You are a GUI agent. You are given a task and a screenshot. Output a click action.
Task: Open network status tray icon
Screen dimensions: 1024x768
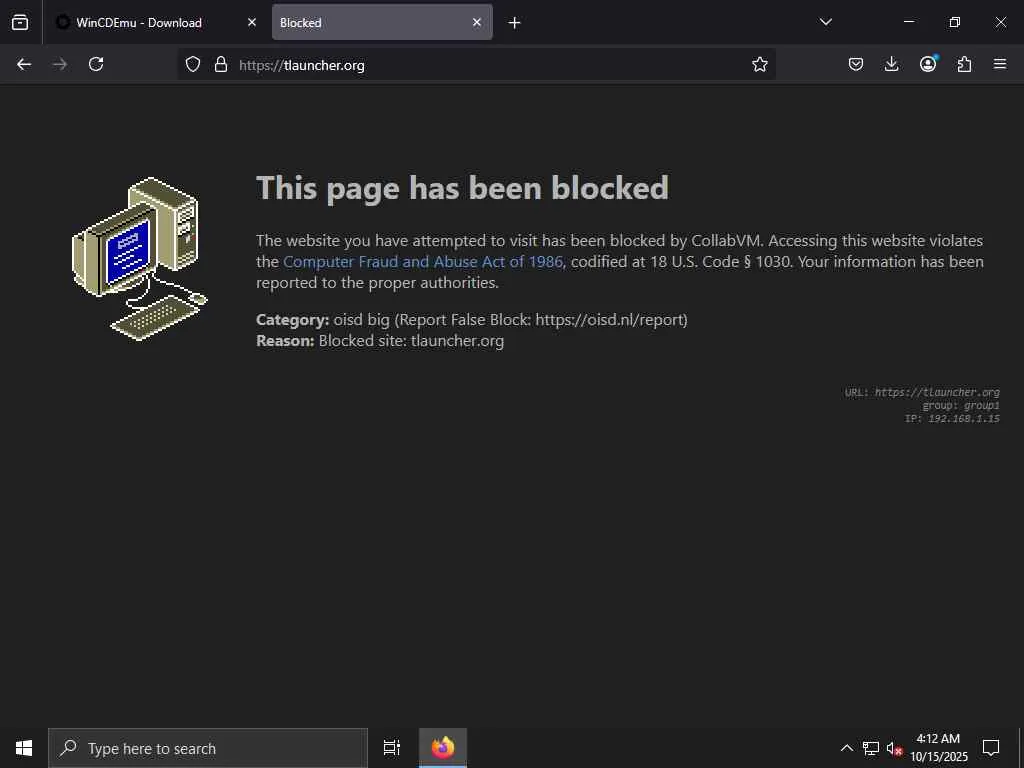coord(871,748)
